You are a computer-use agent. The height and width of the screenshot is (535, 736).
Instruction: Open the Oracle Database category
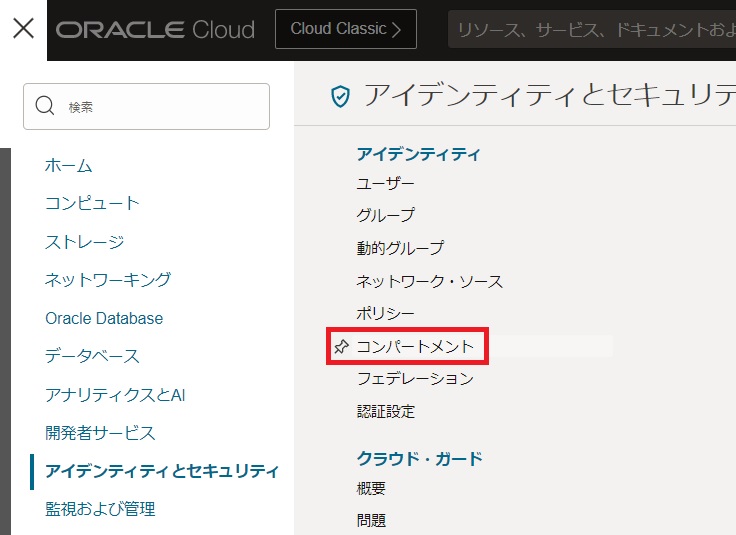pos(103,318)
